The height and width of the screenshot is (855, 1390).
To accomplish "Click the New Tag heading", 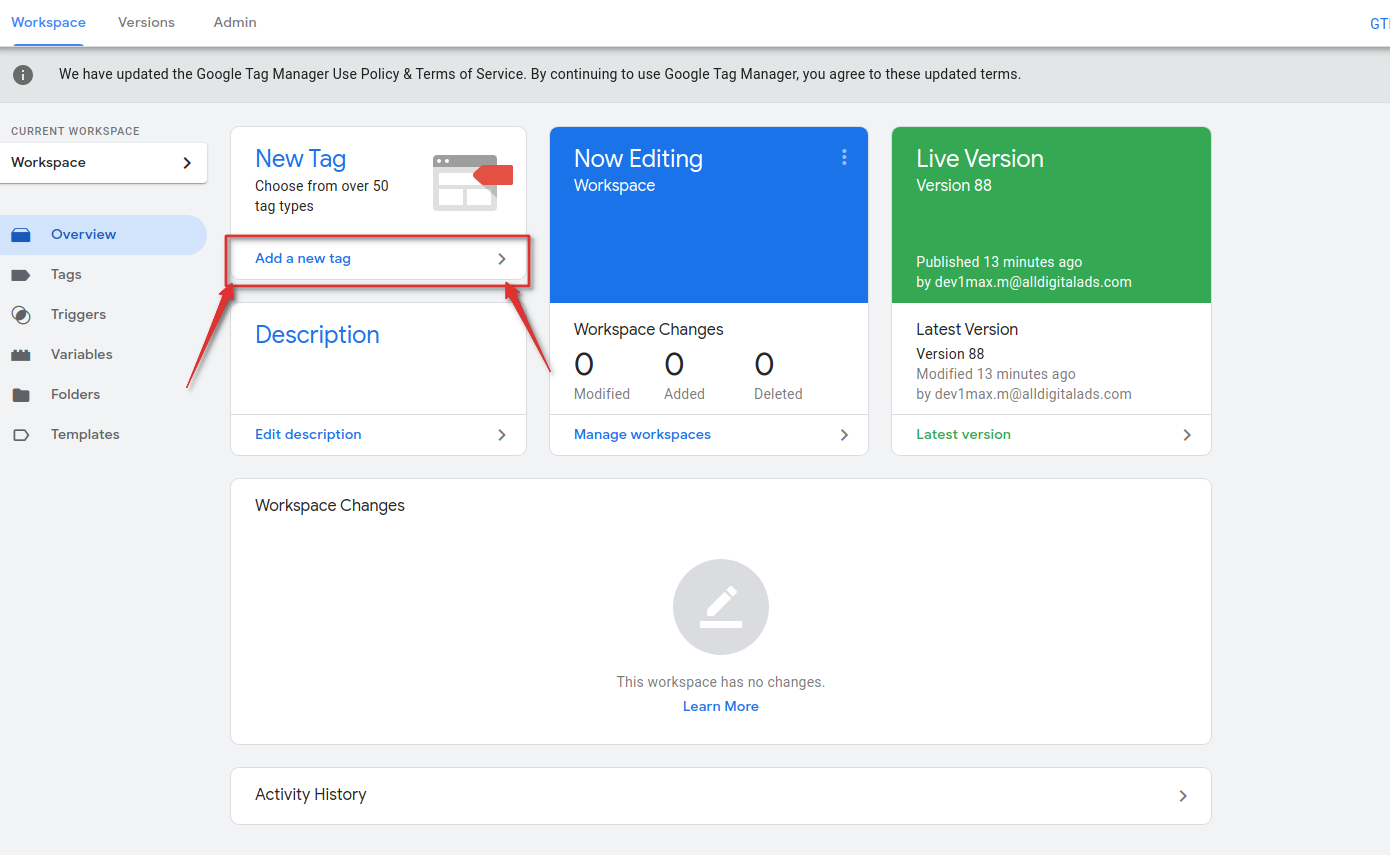I will tap(300, 159).
